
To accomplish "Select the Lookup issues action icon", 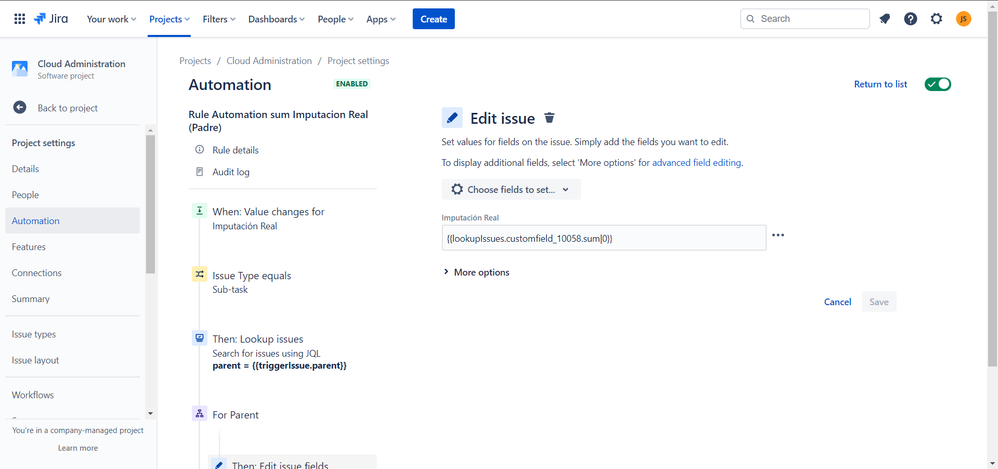I will 200,338.
